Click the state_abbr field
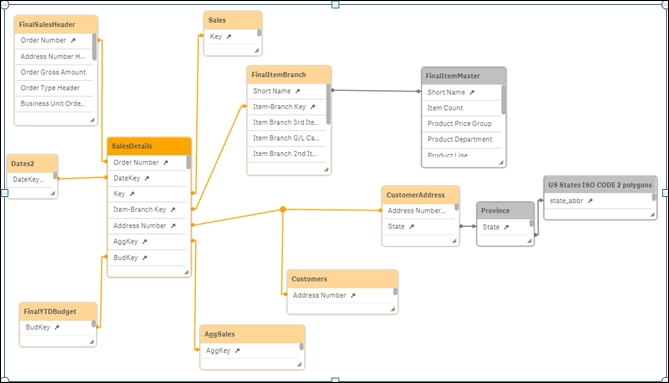The image size is (669, 383). point(598,201)
